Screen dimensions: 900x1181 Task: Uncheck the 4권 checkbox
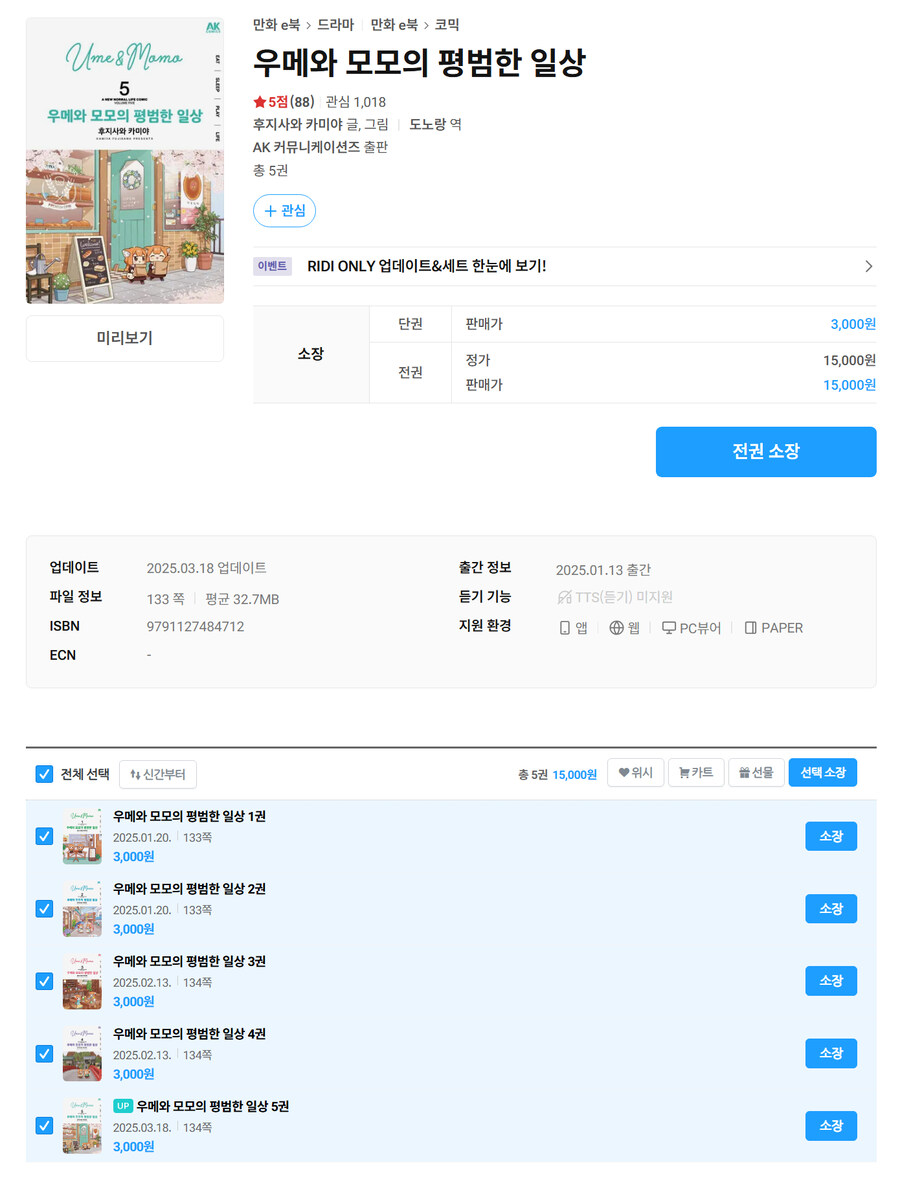(44, 1053)
